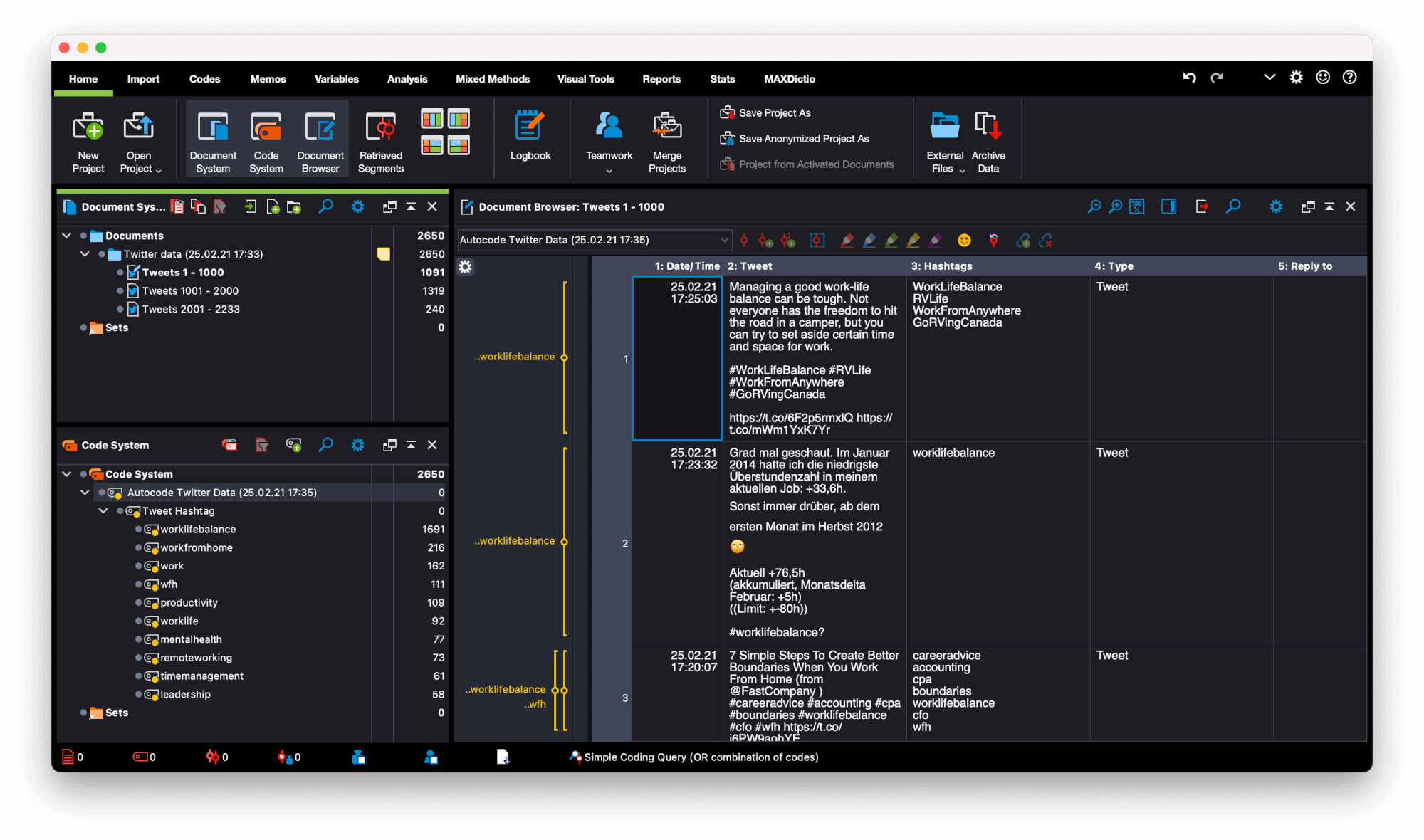Zoom in in Document Browser
This screenshot has width=1424, height=840.
1116,206
